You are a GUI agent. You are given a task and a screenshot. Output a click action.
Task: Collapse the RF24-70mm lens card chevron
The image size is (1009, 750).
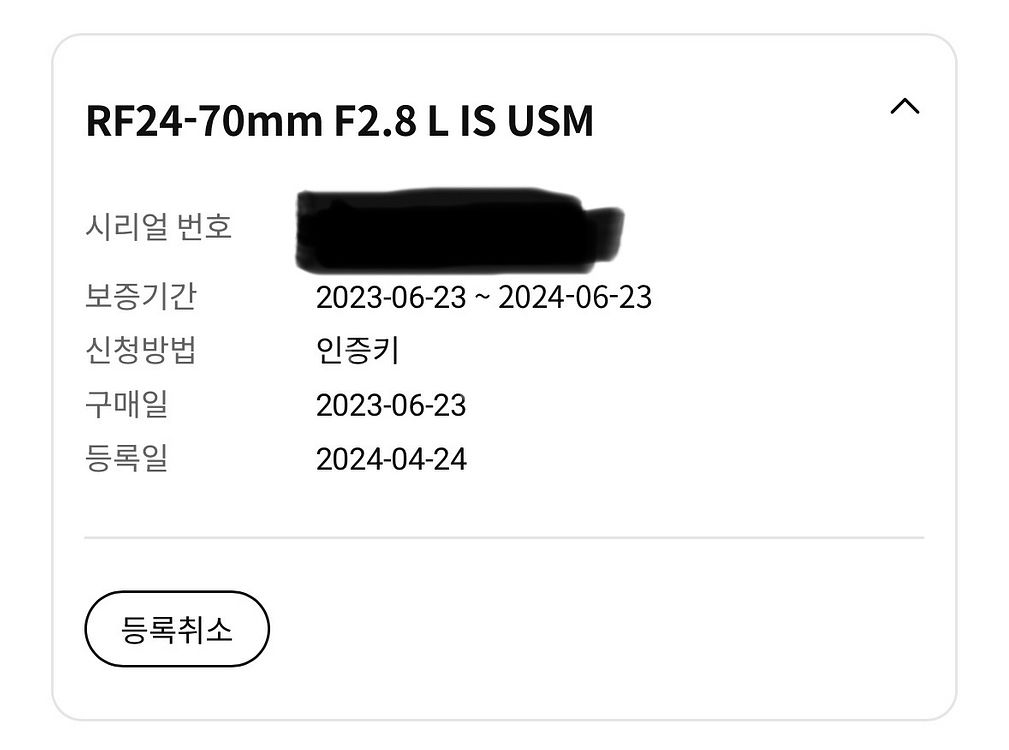coord(904,107)
